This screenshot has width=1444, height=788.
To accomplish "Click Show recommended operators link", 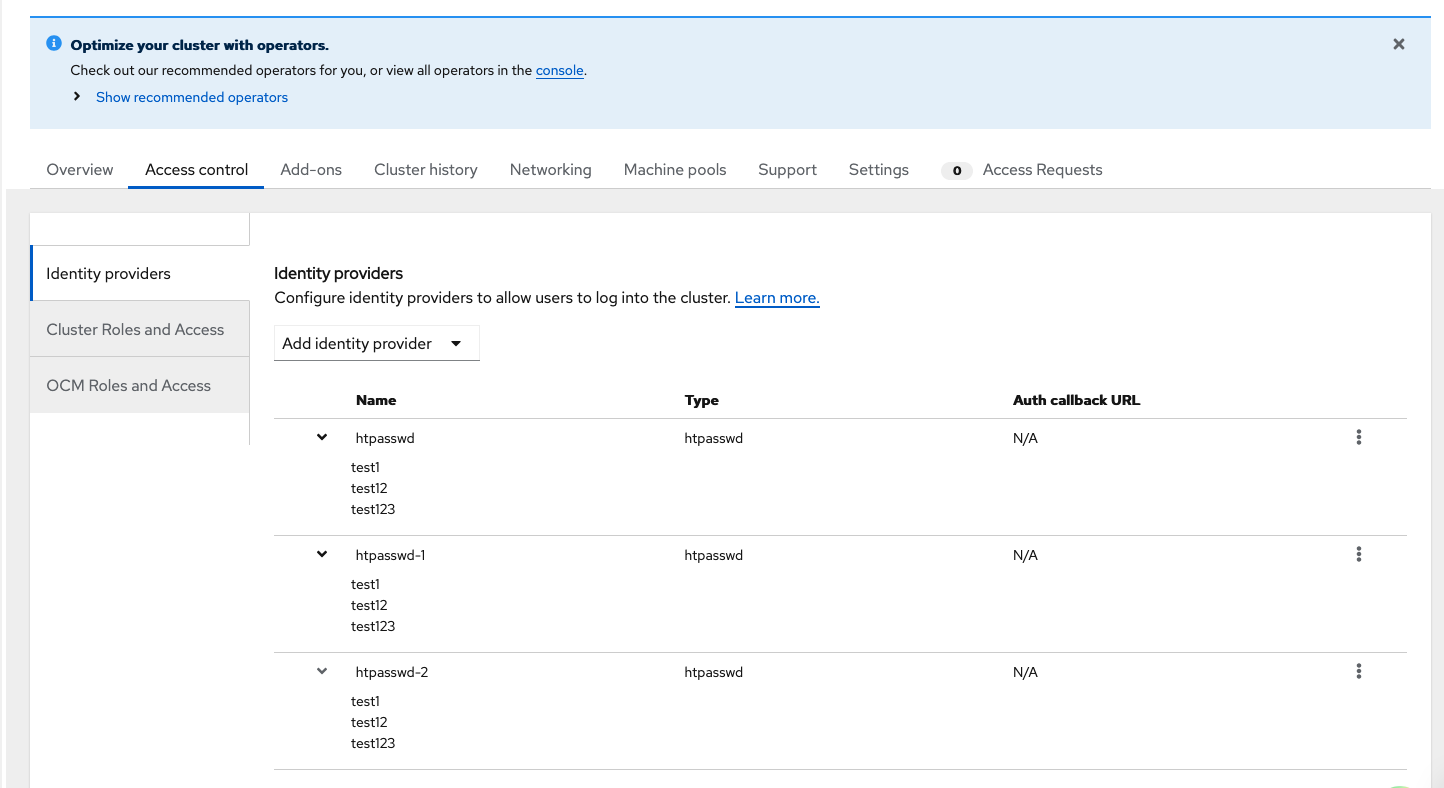I will [x=192, y=97].
